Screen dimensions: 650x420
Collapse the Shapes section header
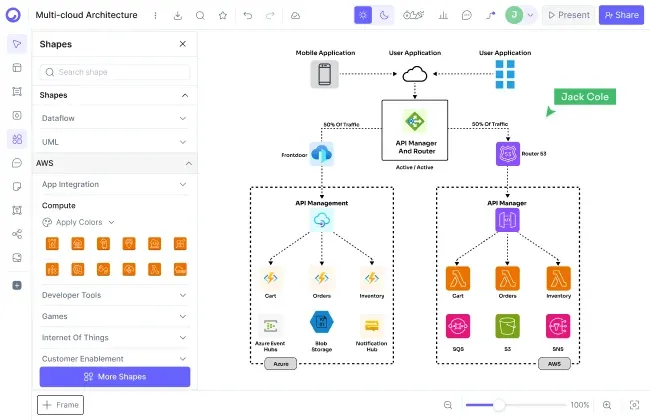114,95
